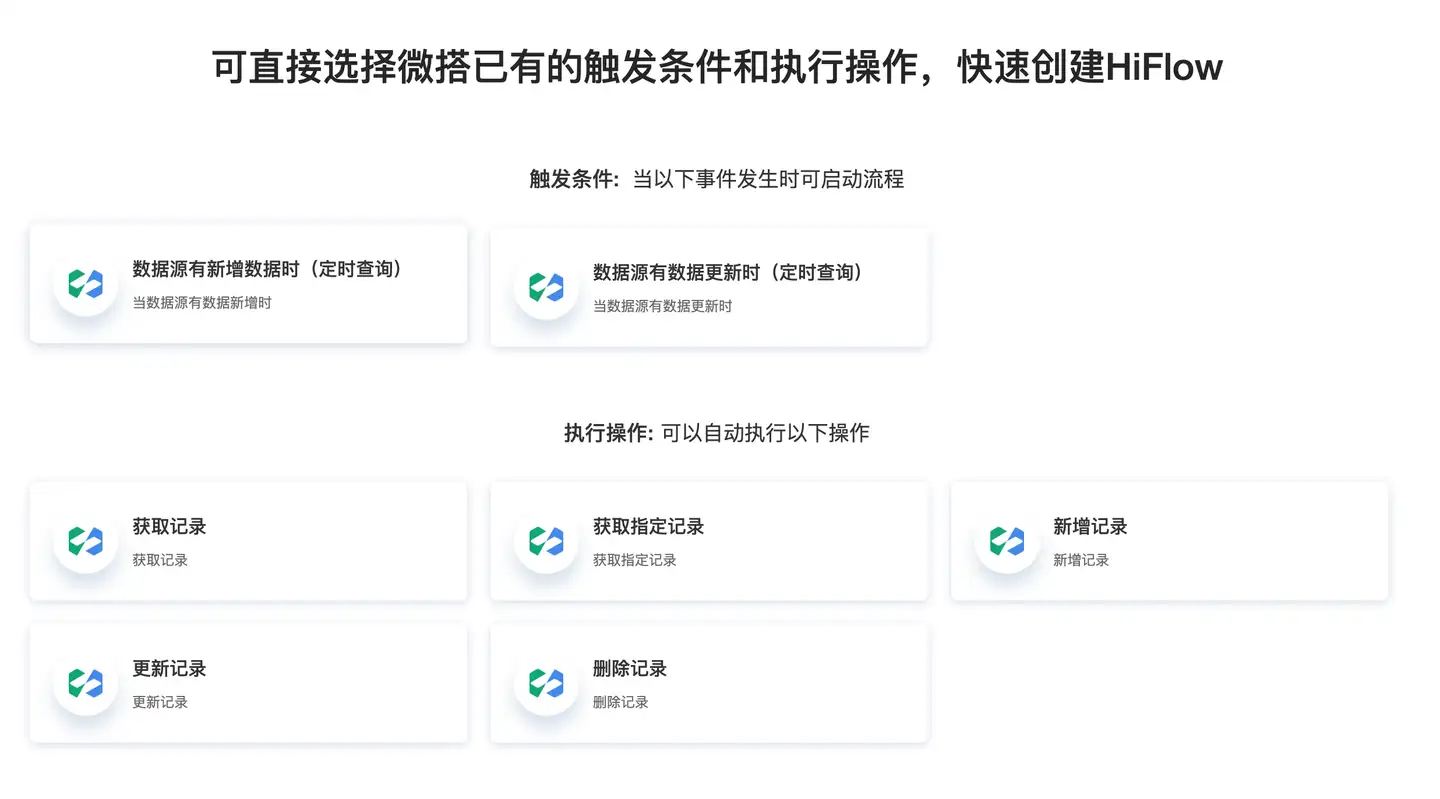Open the 获取指定记录 action title
1440x799 pixels.
648,527
